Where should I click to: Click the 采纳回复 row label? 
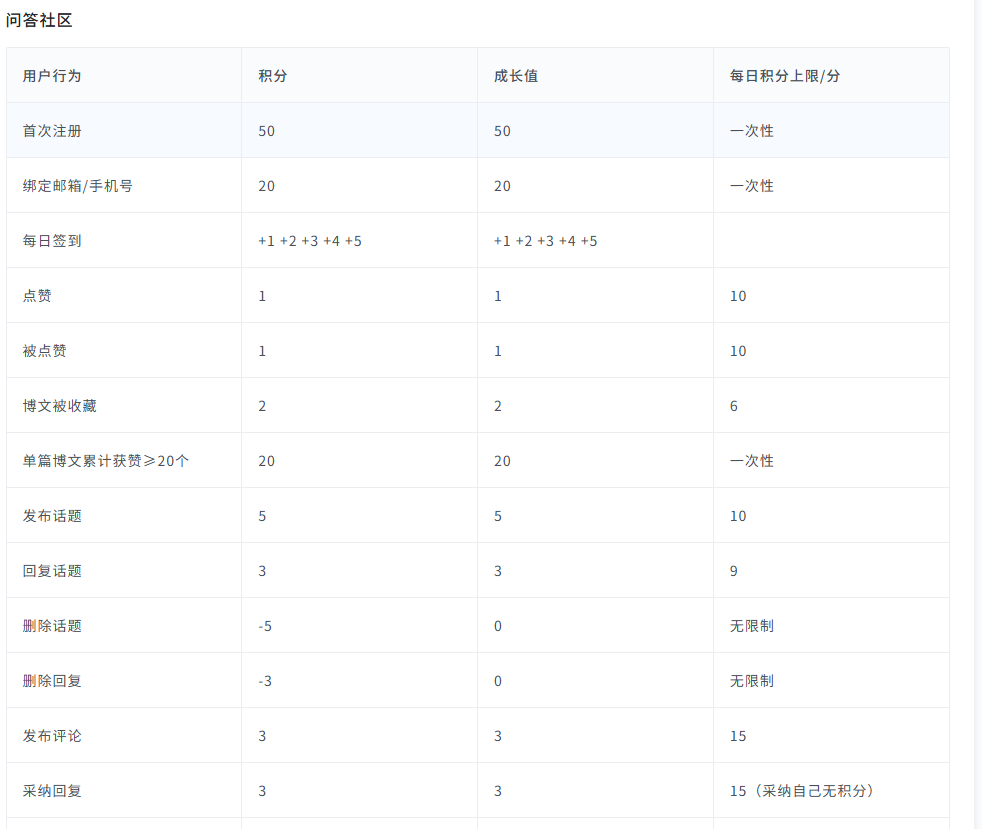click(x=52, y=791)
